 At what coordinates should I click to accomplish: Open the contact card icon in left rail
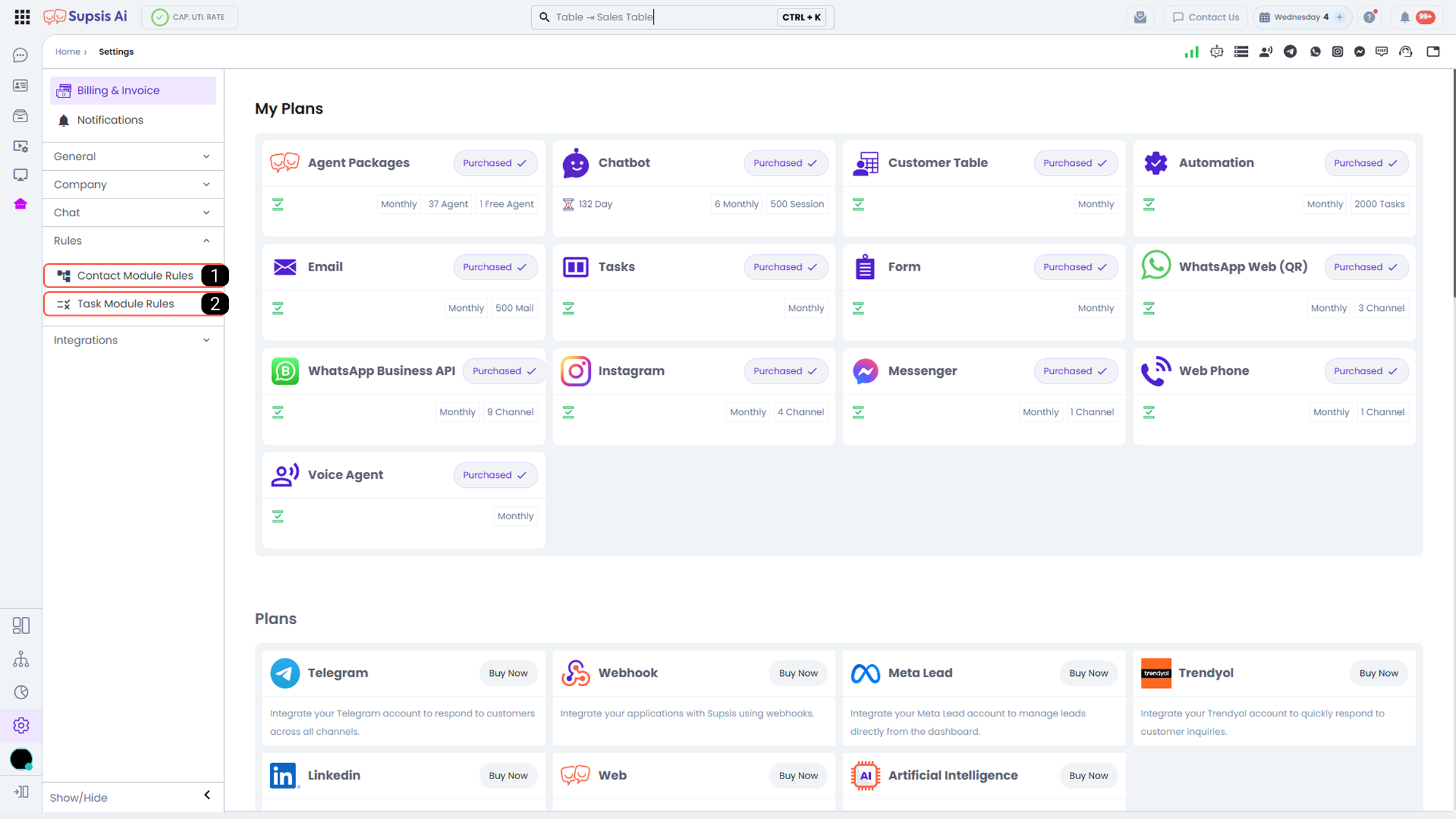[20, 85]
